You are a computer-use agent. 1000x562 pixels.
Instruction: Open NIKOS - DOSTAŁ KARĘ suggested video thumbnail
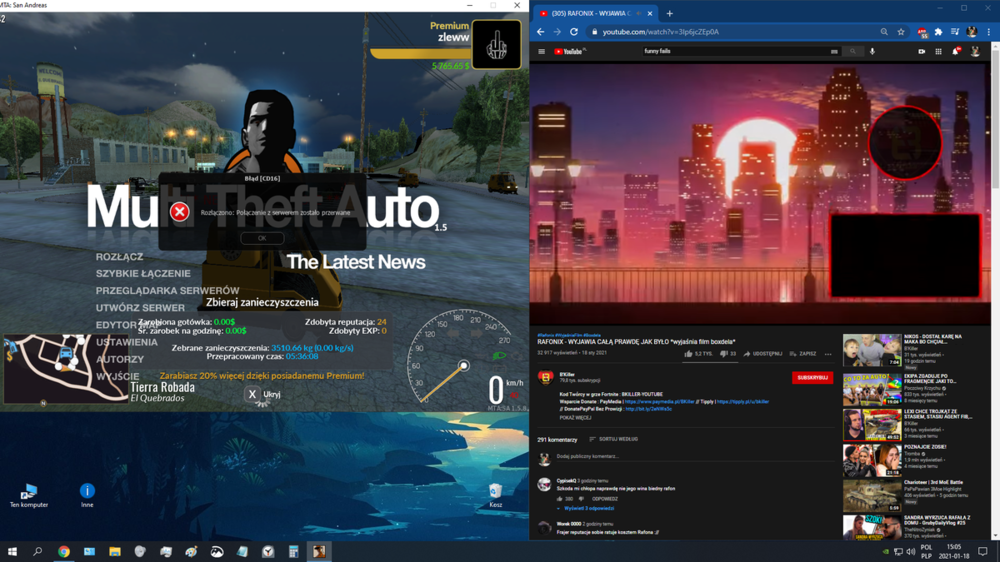872,350
